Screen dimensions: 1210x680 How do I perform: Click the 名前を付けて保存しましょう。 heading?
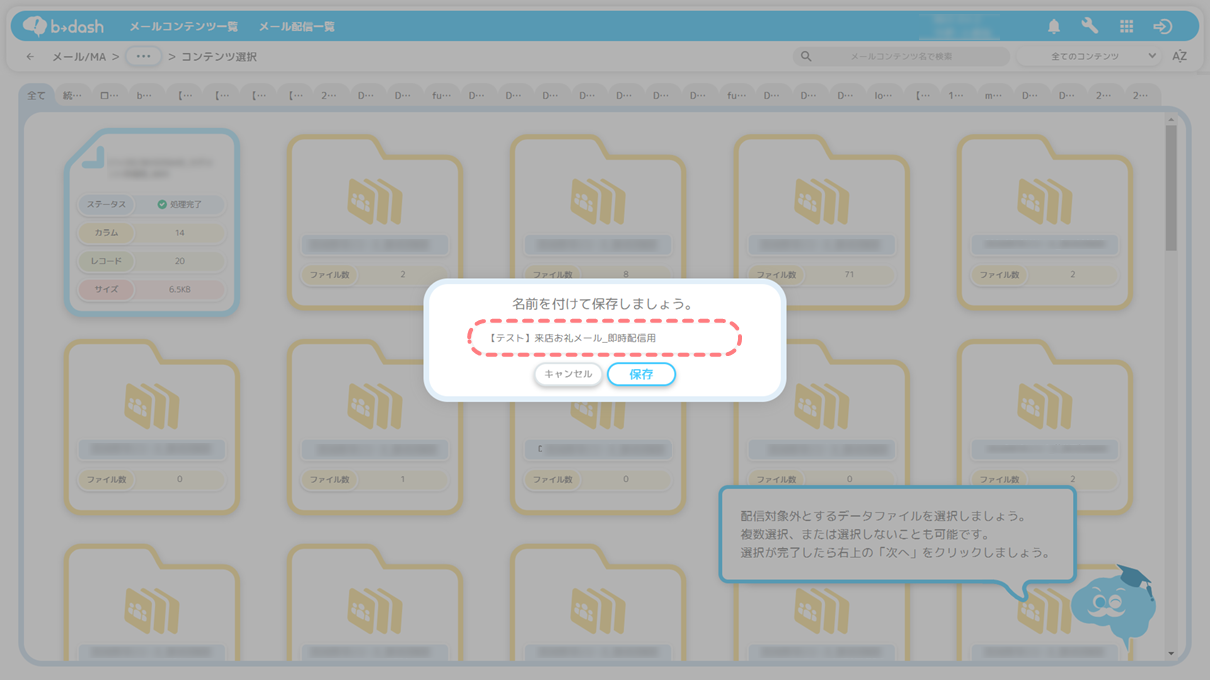click(603, 303)
